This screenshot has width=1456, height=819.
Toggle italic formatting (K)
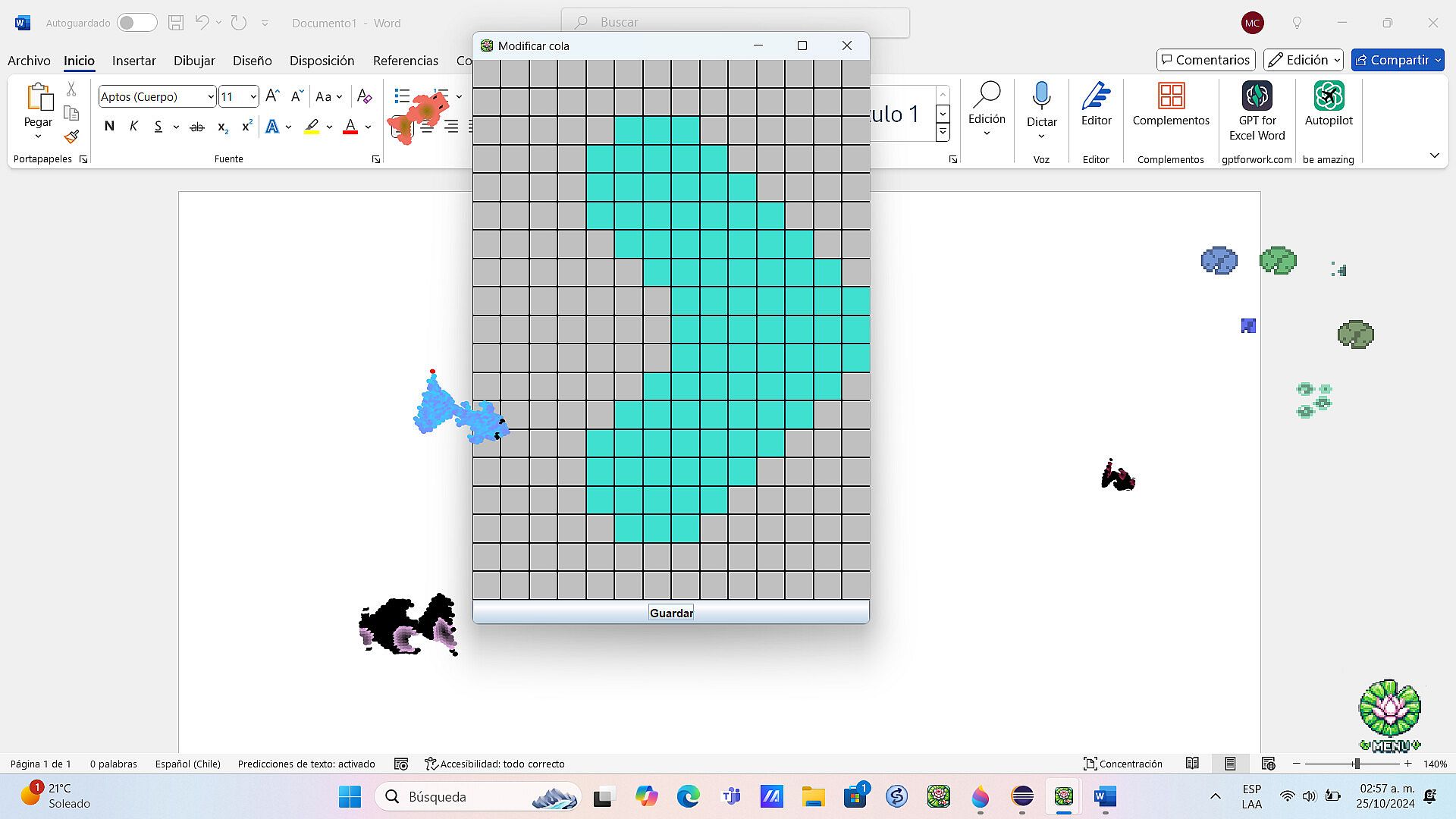133,127
